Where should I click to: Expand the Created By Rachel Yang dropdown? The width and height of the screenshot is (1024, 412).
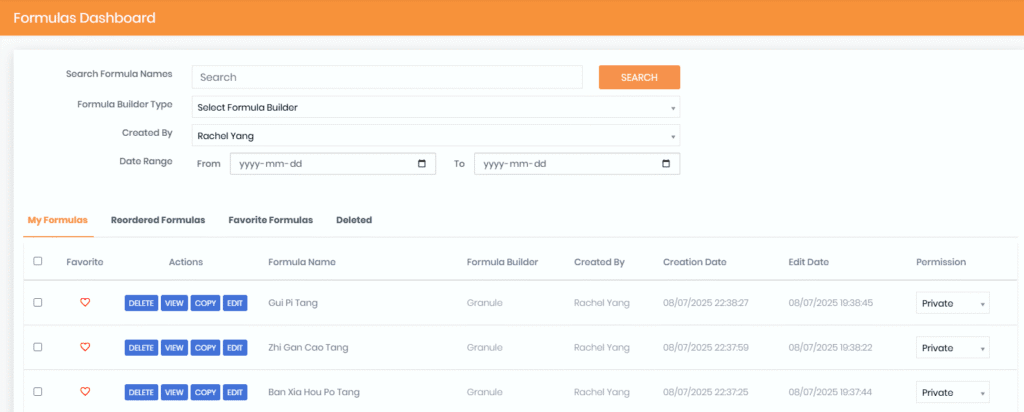click(435, 135)
